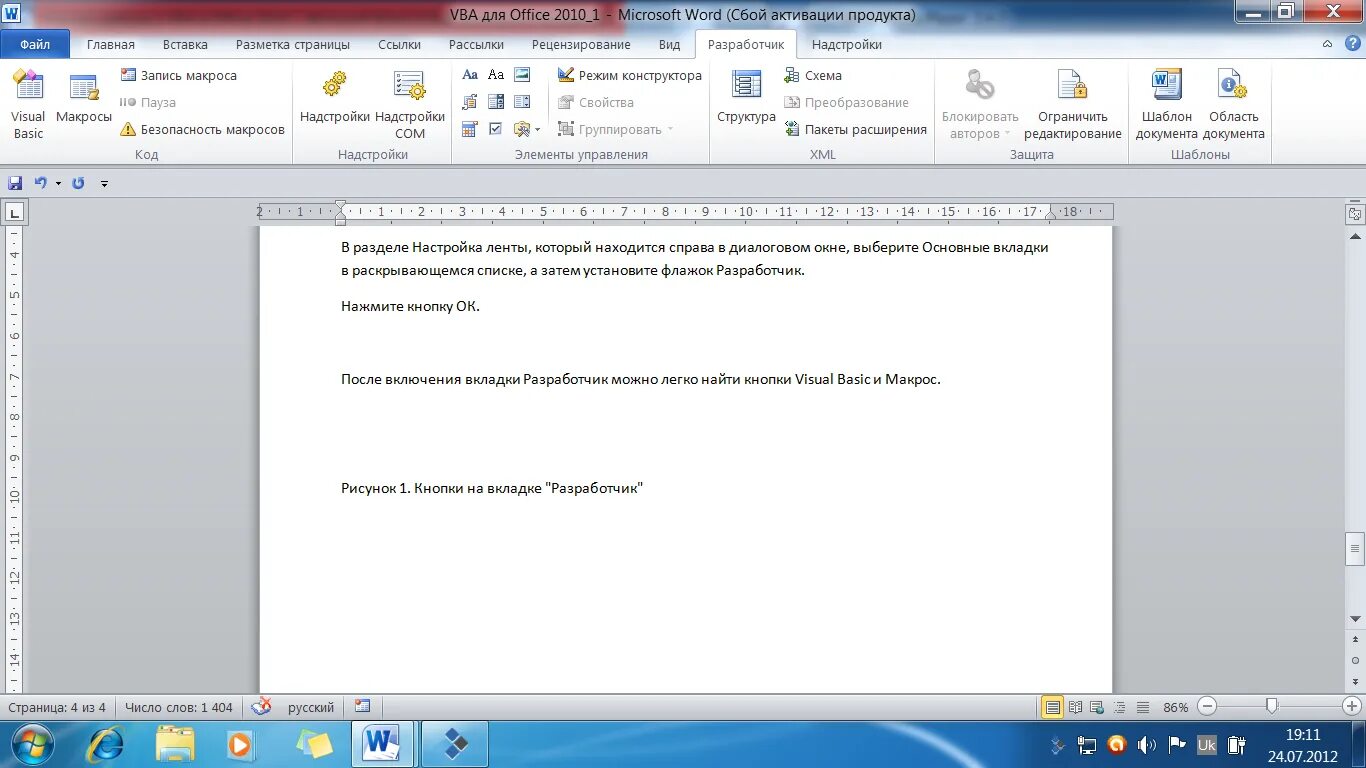Click the 86% zoom level

click(1176, 707)
